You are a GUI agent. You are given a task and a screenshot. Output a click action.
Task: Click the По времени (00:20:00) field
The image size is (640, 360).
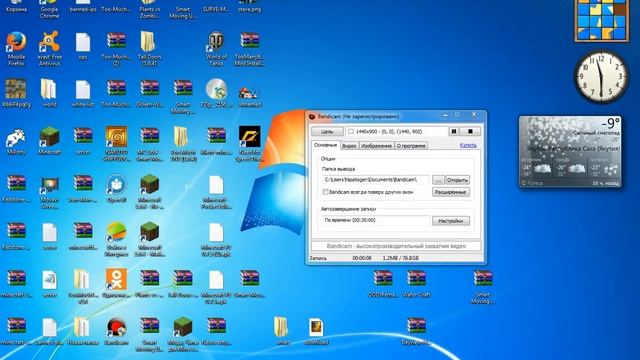pos(376,220)
